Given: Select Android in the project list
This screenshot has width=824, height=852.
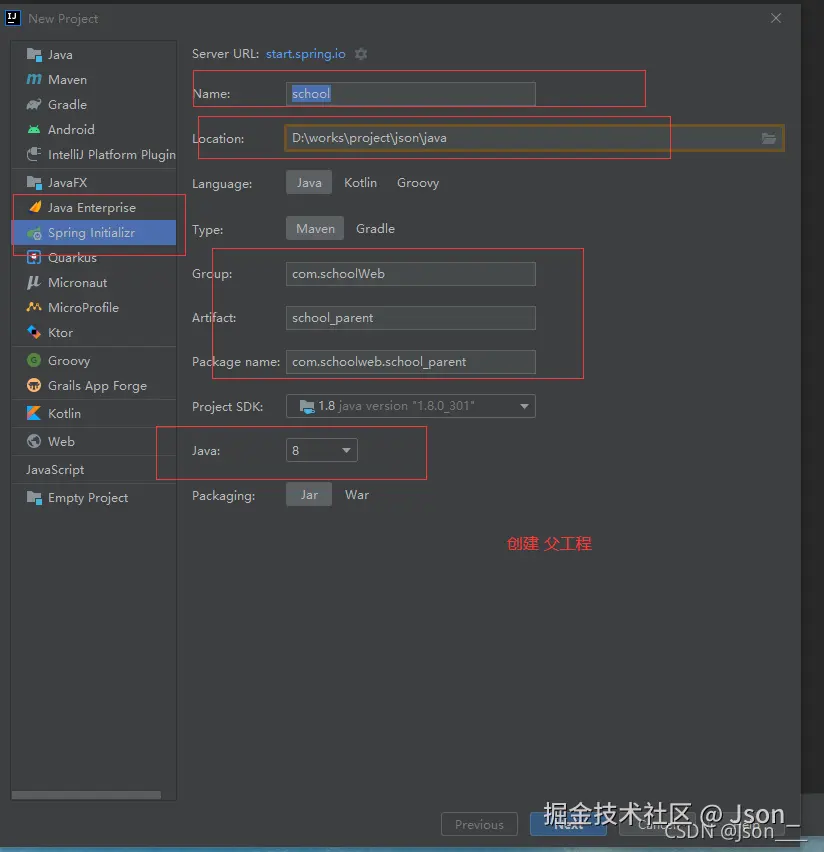Looking at the screenshot, I should (94, 129).
